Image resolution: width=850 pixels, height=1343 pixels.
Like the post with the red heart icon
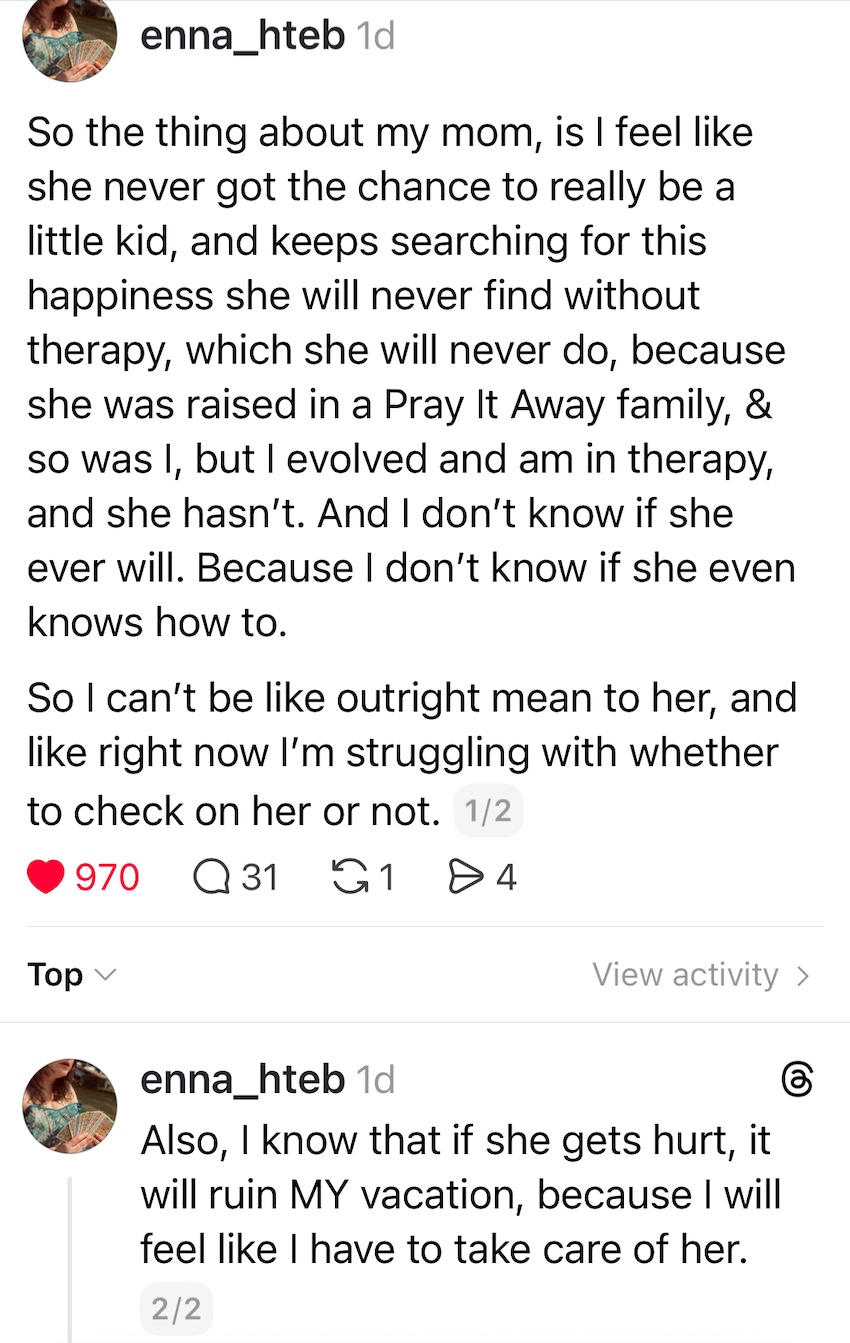[x=45, y=877]
